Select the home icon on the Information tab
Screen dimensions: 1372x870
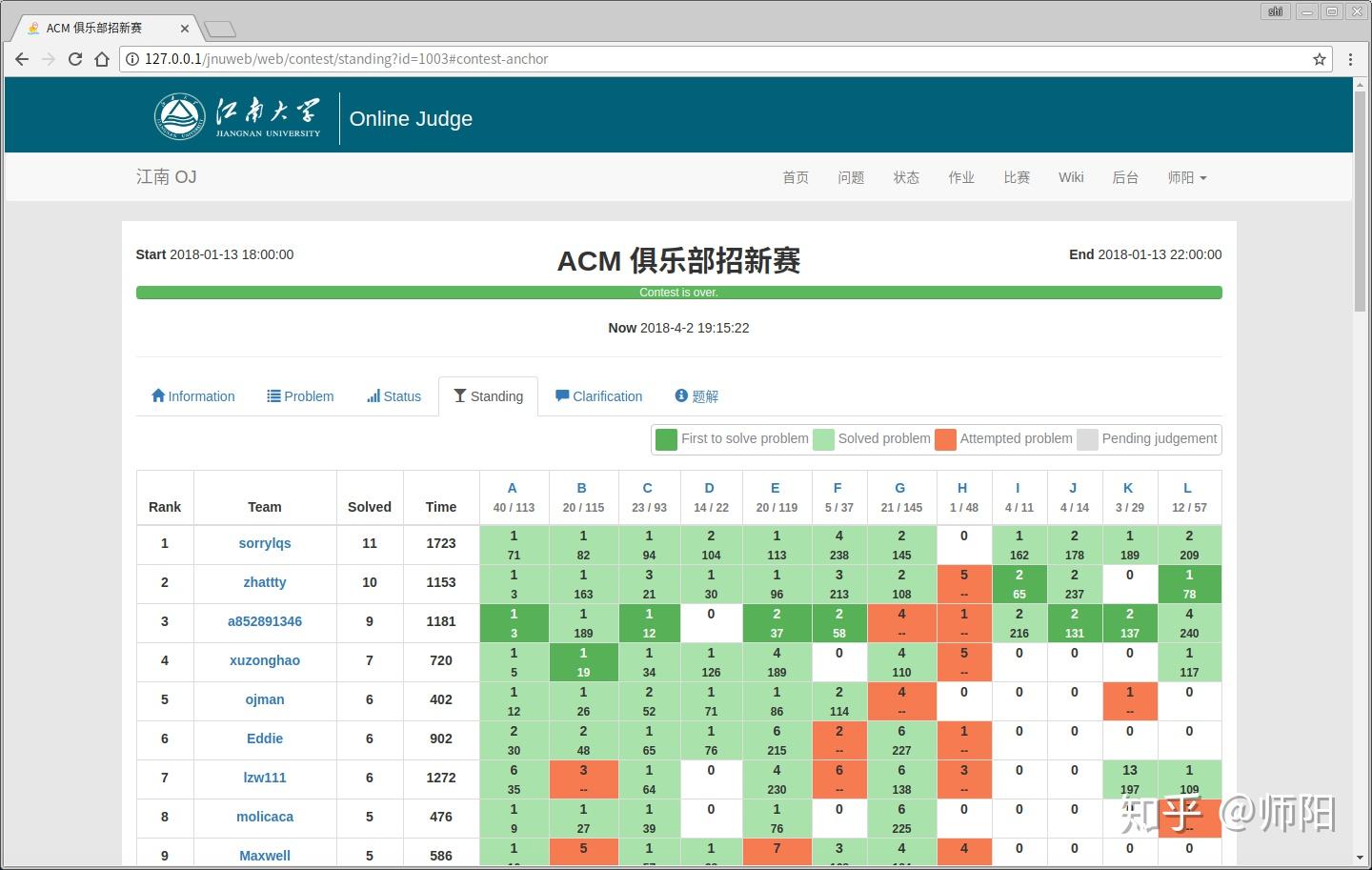pyautogui.click(x=158, y=395)
